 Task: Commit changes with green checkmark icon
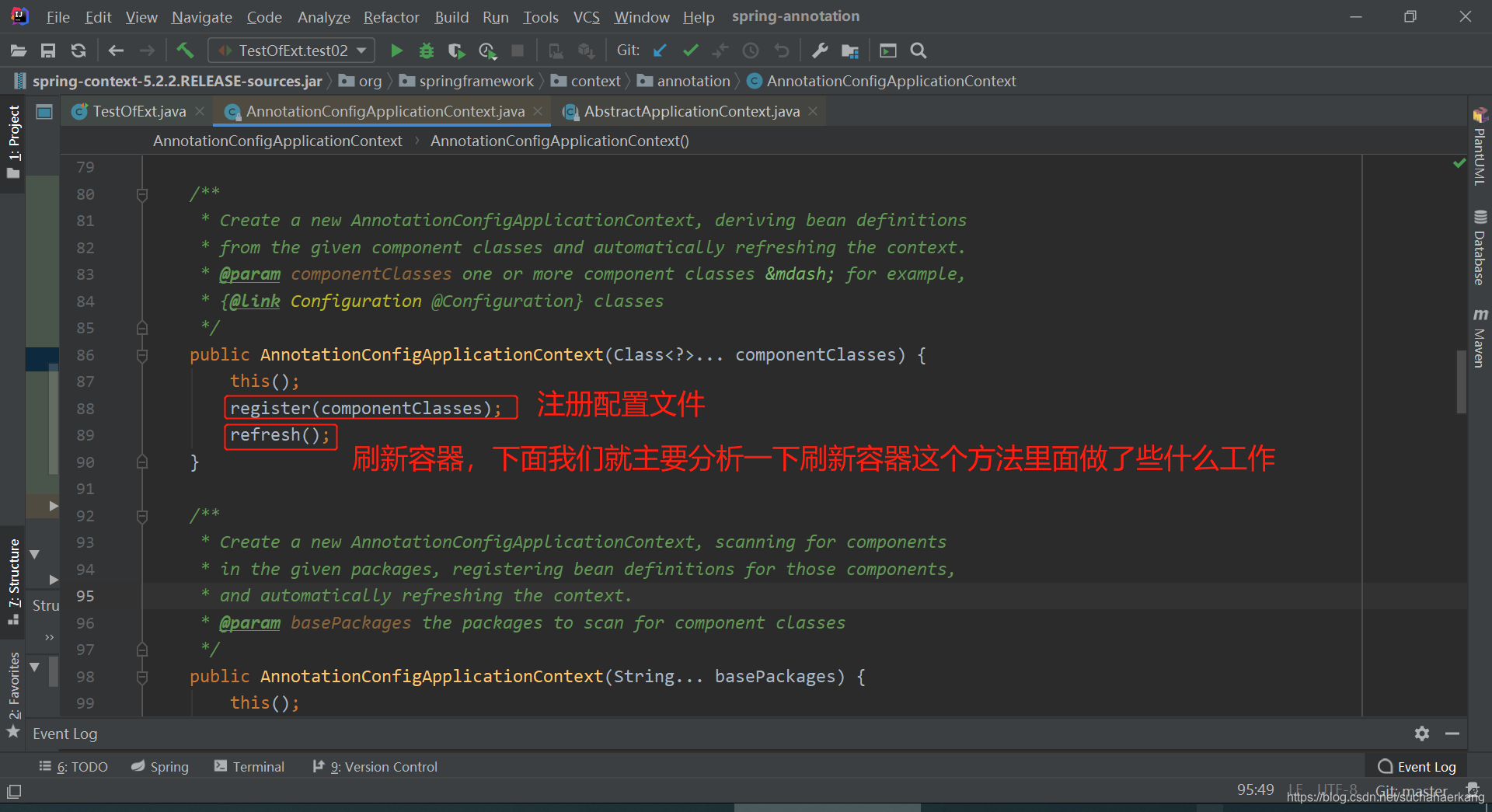coord(690,51)
